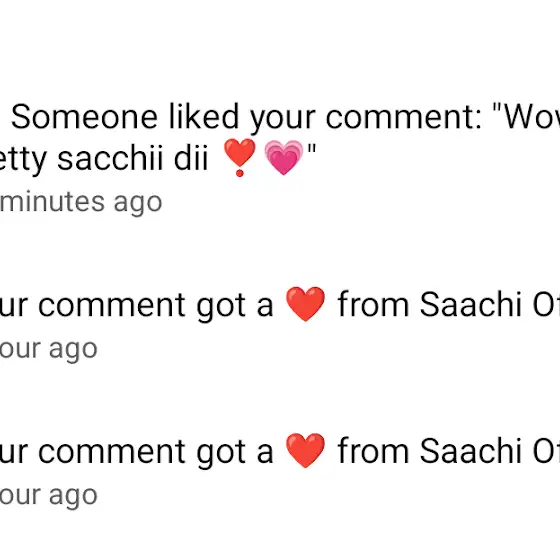The image size is (560, 560).
Task: Click the "sacchii dii" comment text
Action: [132, 158]
